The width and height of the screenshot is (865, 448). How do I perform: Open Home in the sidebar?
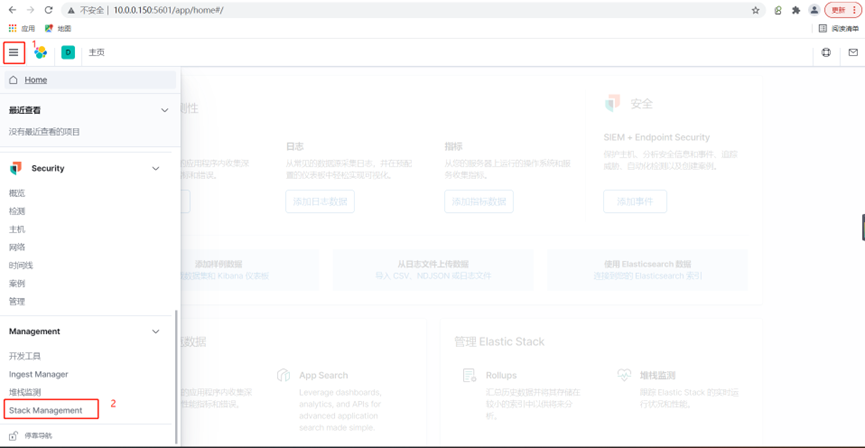pos(90,80)
